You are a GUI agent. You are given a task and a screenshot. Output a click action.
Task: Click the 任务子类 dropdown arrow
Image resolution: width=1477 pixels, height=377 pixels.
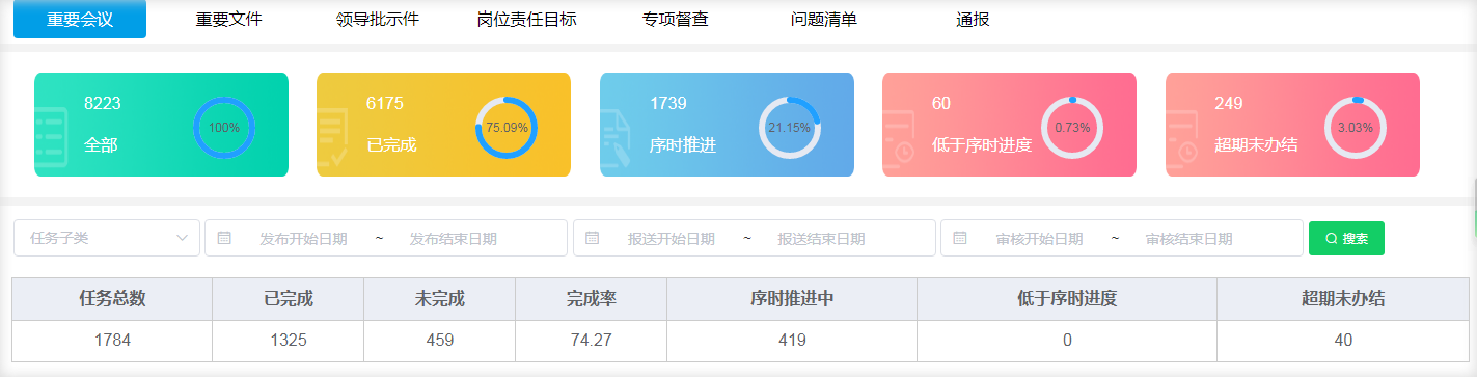point(182,238)
